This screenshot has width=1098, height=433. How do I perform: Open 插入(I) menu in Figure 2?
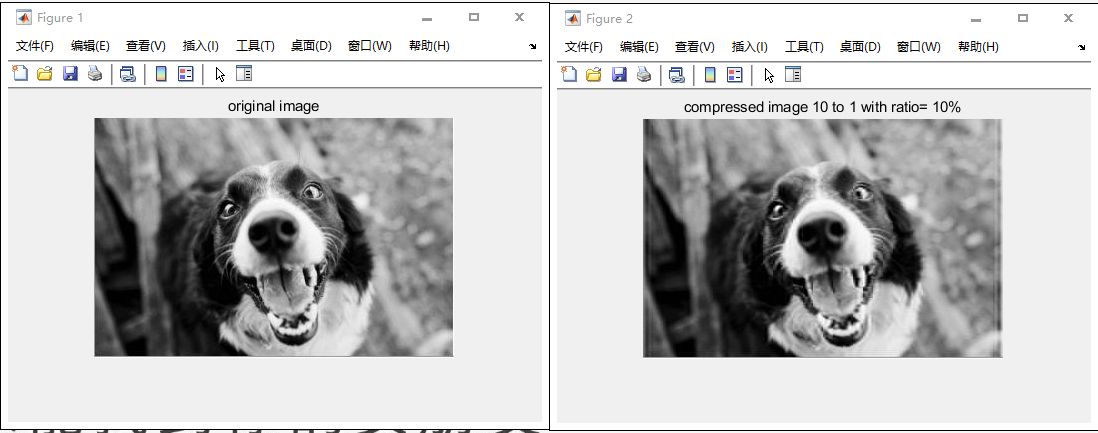click(750, 47)
